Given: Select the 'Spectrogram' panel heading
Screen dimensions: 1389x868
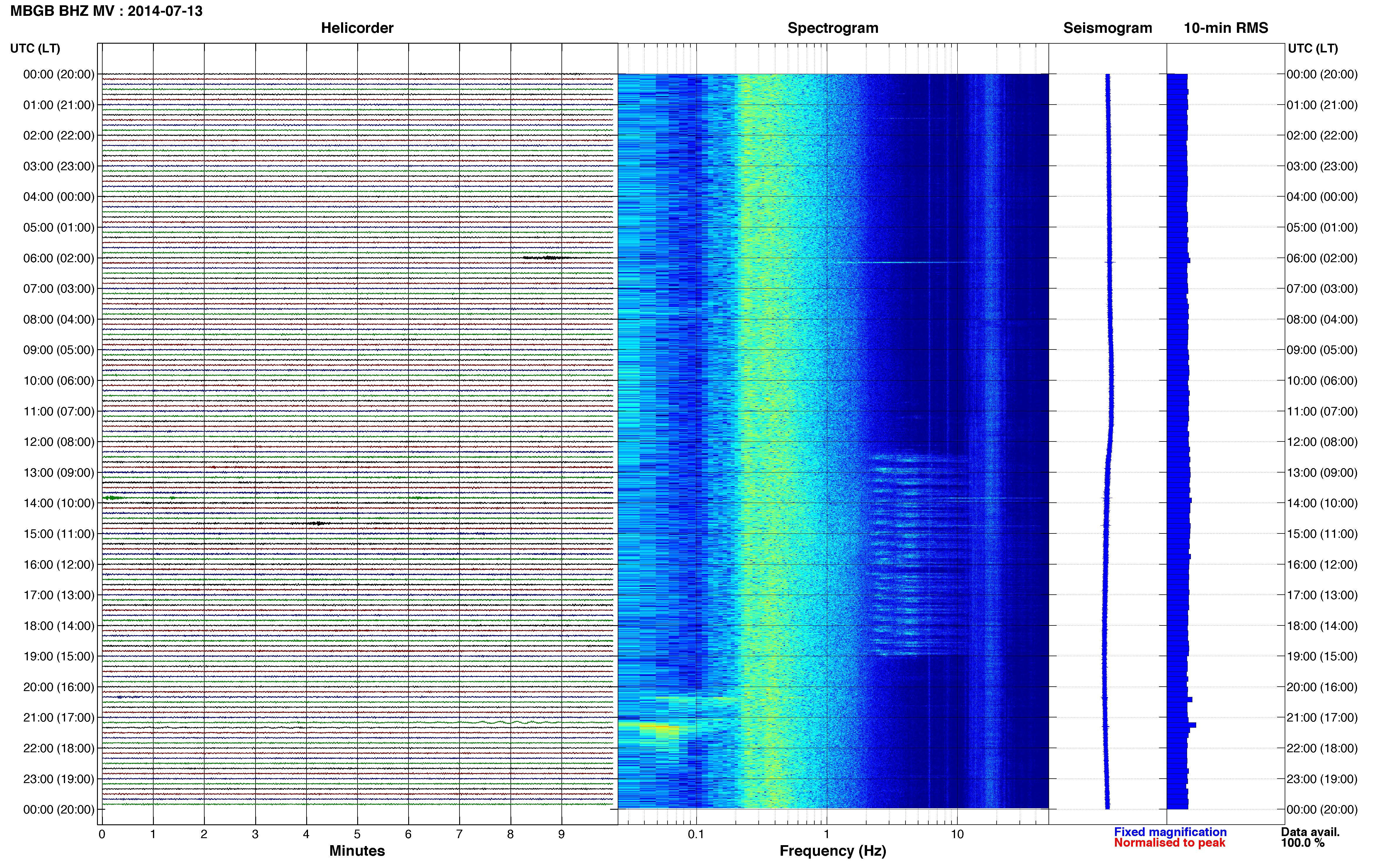Looking at the screenshot, I should click(833, 28).
